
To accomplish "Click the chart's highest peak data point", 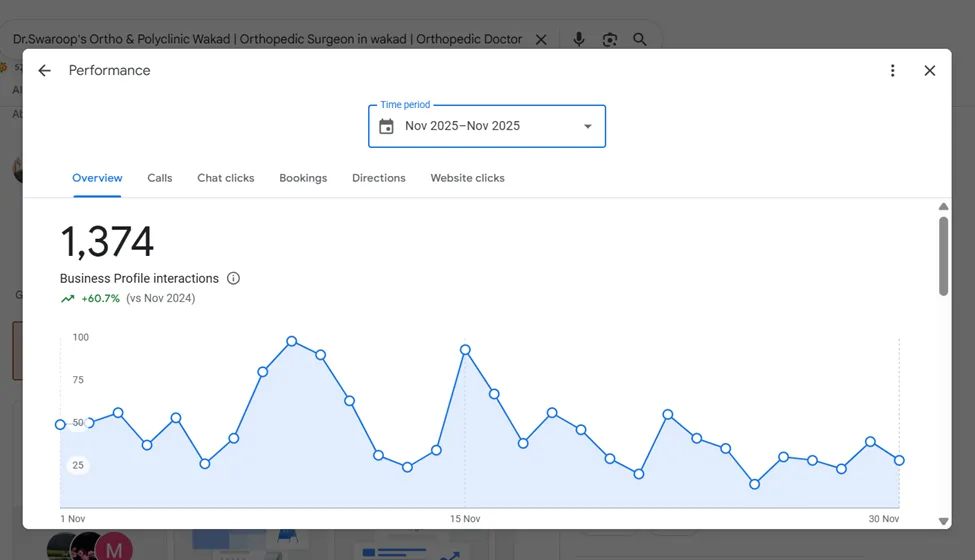I will point(292,341).
